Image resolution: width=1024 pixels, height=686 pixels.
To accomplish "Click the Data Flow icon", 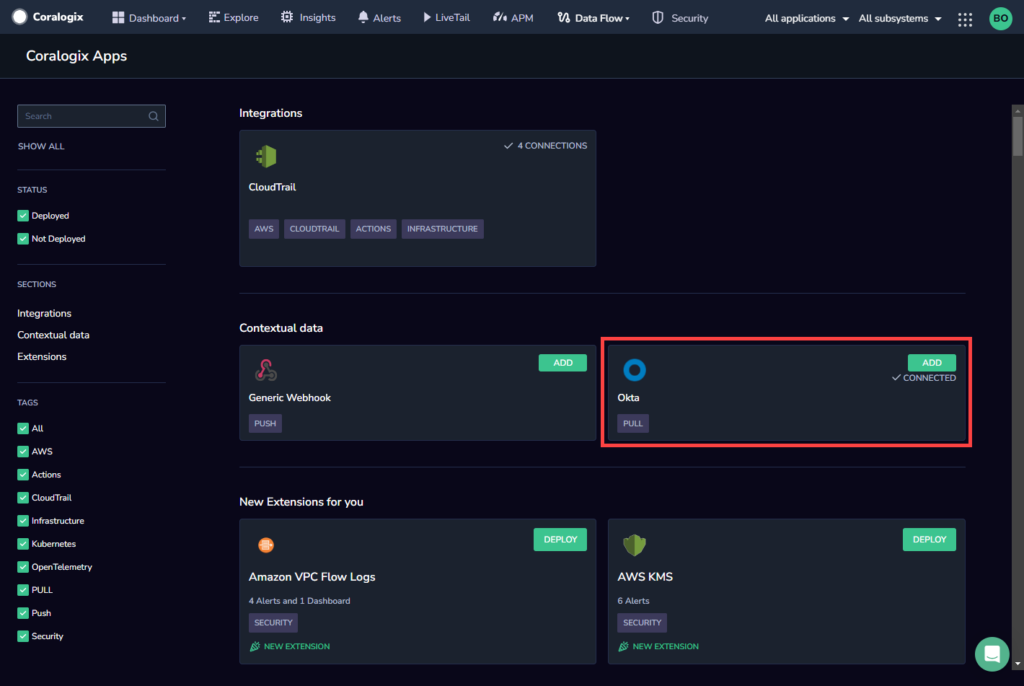I will click(x=563, y=18).
